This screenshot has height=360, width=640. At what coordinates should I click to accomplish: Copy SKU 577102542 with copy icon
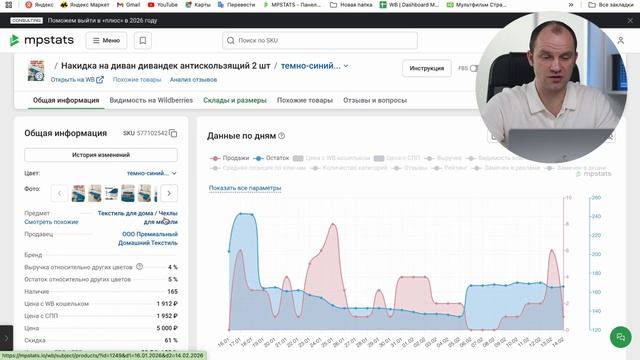tap(173, 133)
